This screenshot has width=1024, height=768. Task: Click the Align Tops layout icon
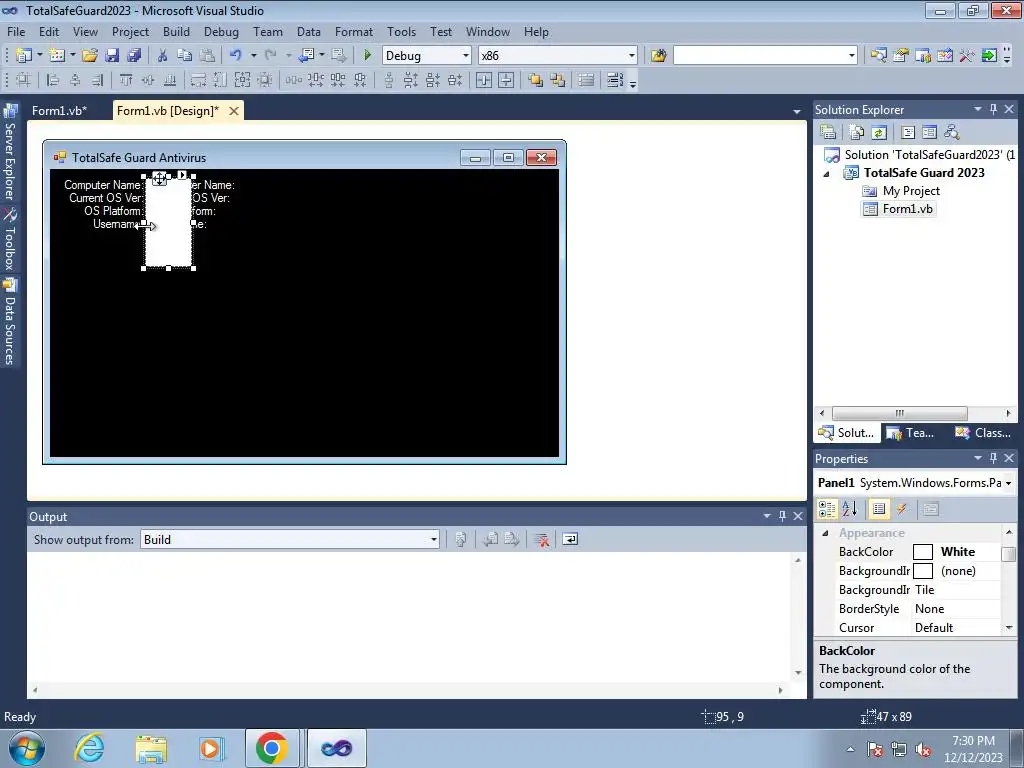[x=126, y=80]
